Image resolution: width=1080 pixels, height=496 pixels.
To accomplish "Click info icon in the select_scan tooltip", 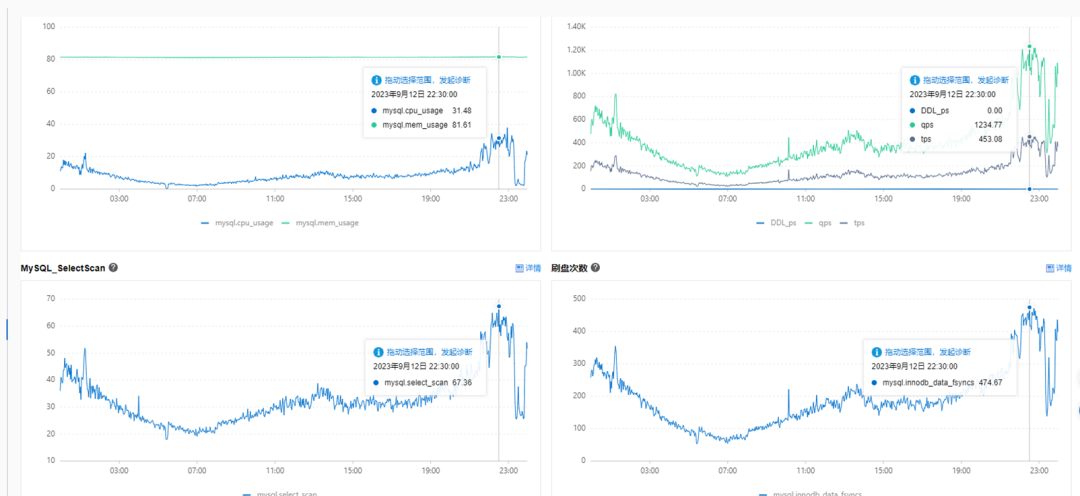I will [x=377, y=352].
